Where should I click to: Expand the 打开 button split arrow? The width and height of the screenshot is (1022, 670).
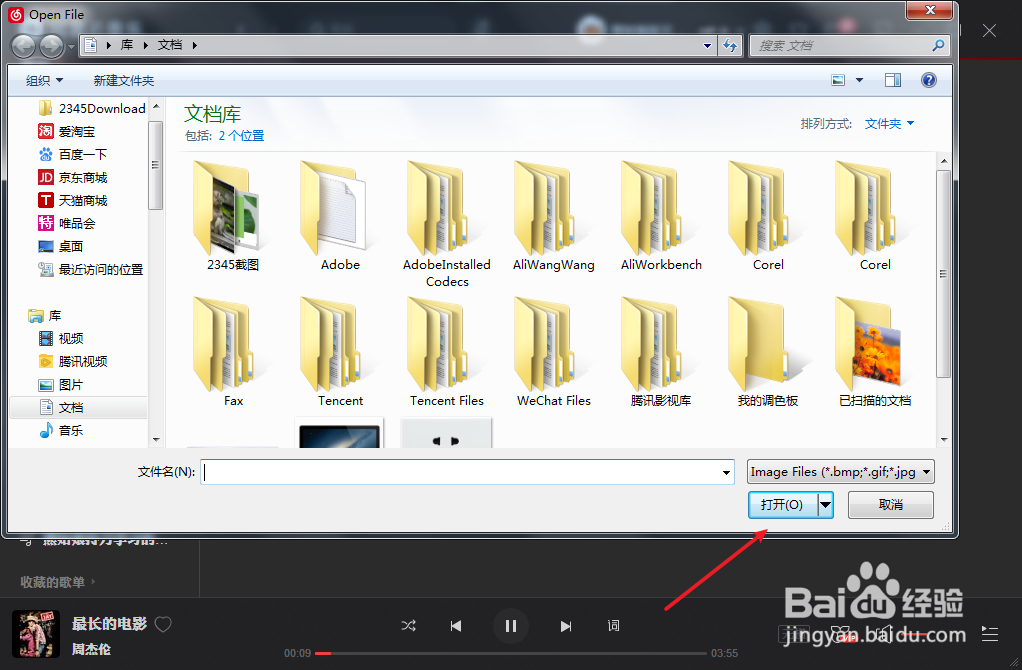826,504
